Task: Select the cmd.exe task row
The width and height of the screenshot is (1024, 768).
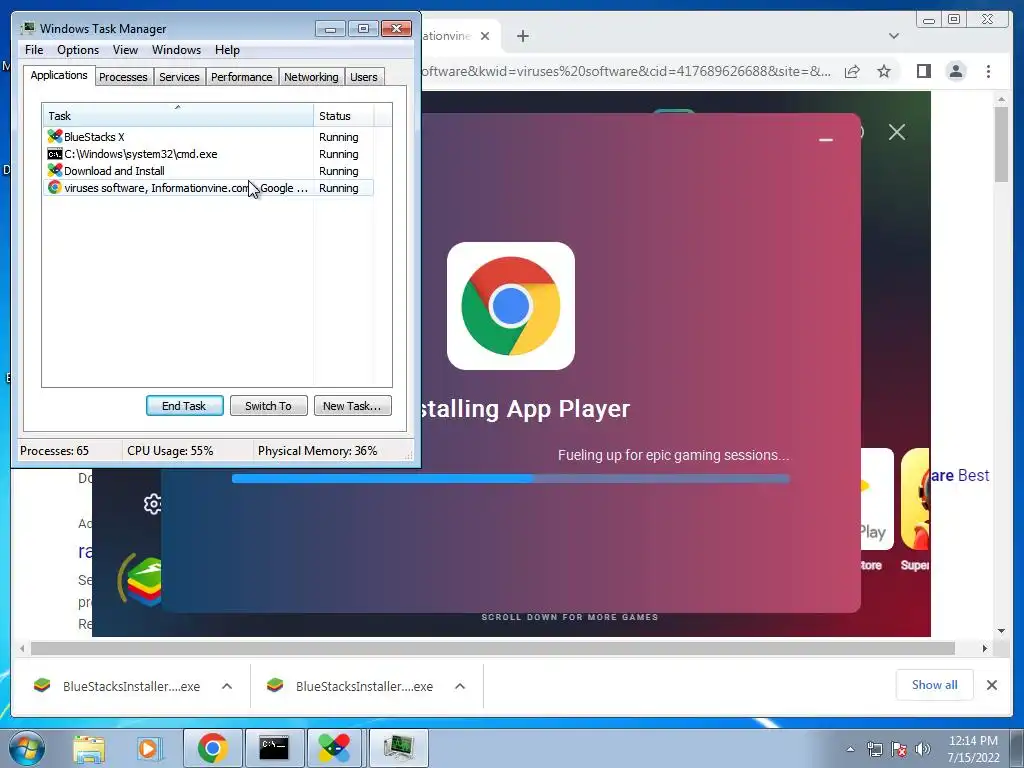Action: 208,154
